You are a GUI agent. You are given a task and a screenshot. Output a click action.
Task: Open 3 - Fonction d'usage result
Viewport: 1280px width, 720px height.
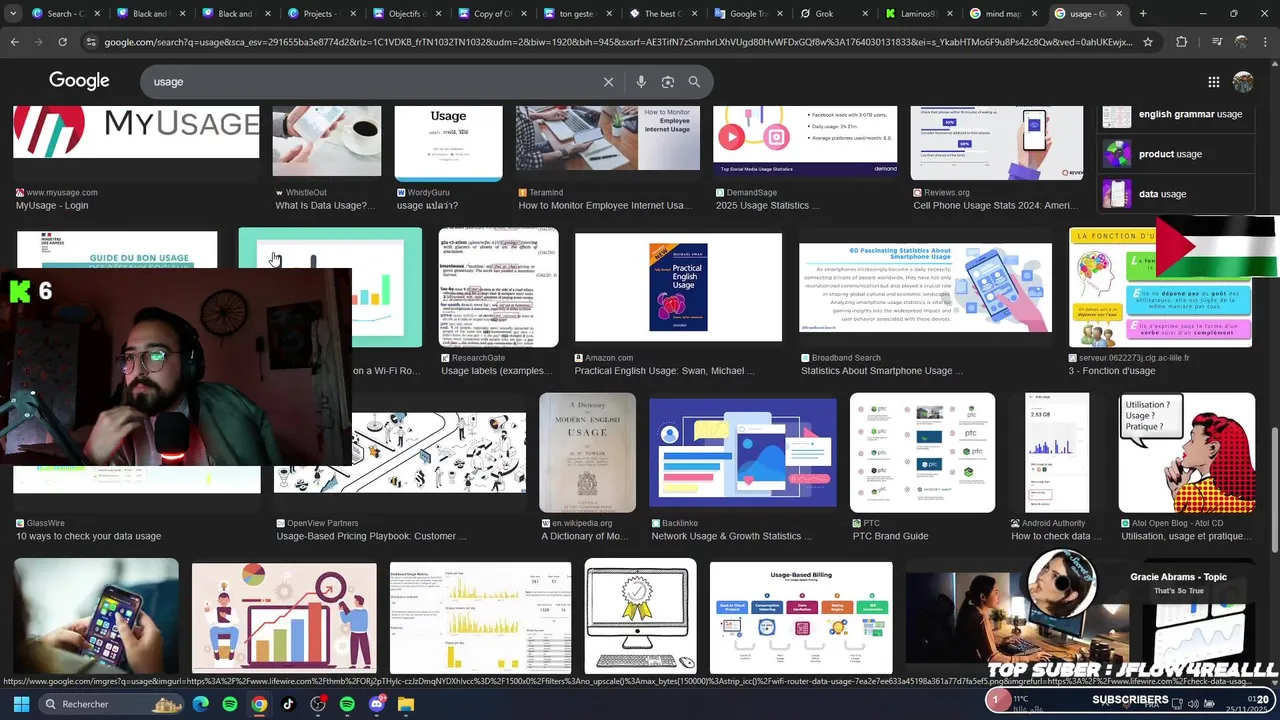pos(1111,370)
